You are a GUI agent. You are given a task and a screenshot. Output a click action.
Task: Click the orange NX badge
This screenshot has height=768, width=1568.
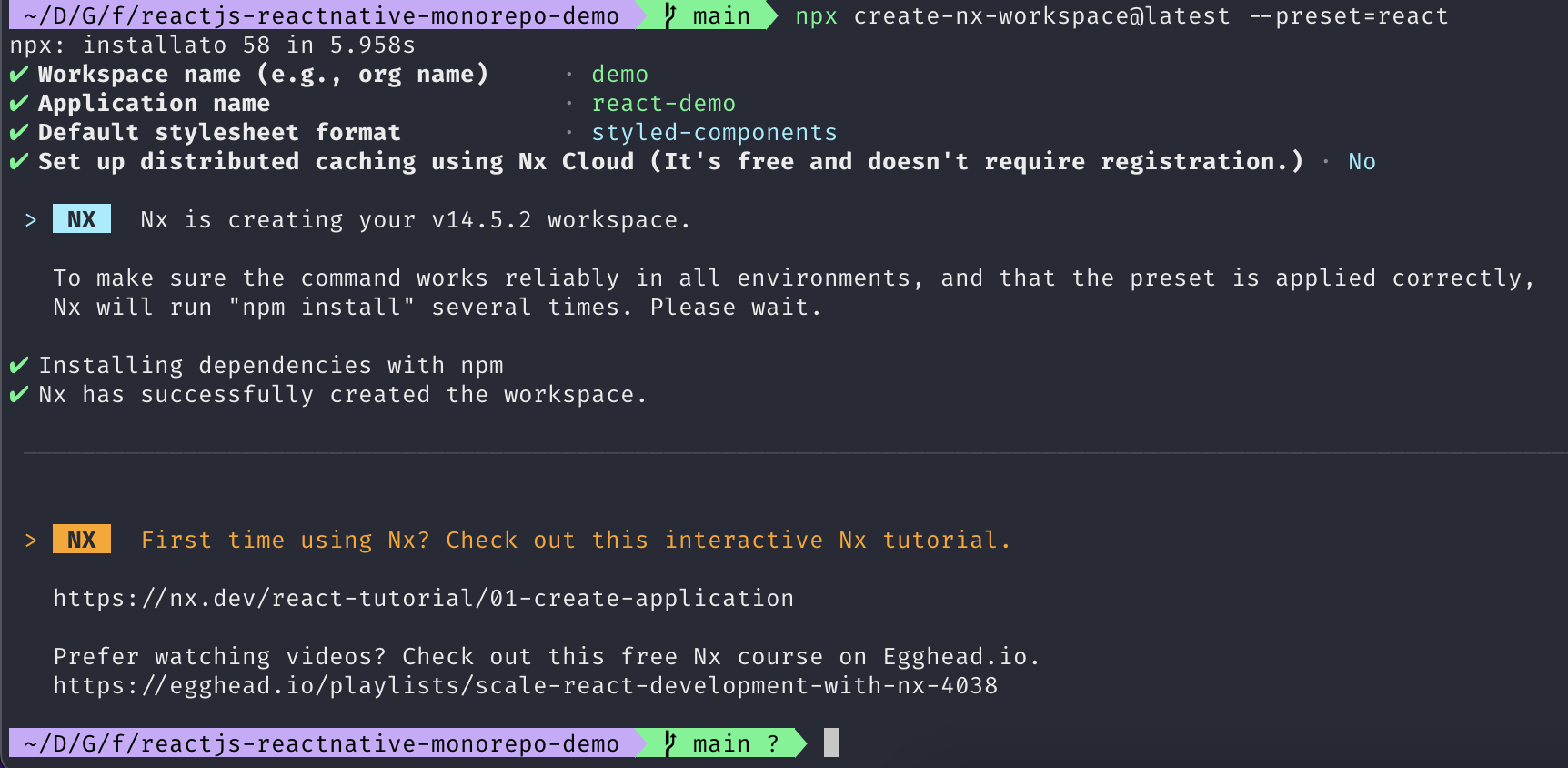tap(82, 540)
